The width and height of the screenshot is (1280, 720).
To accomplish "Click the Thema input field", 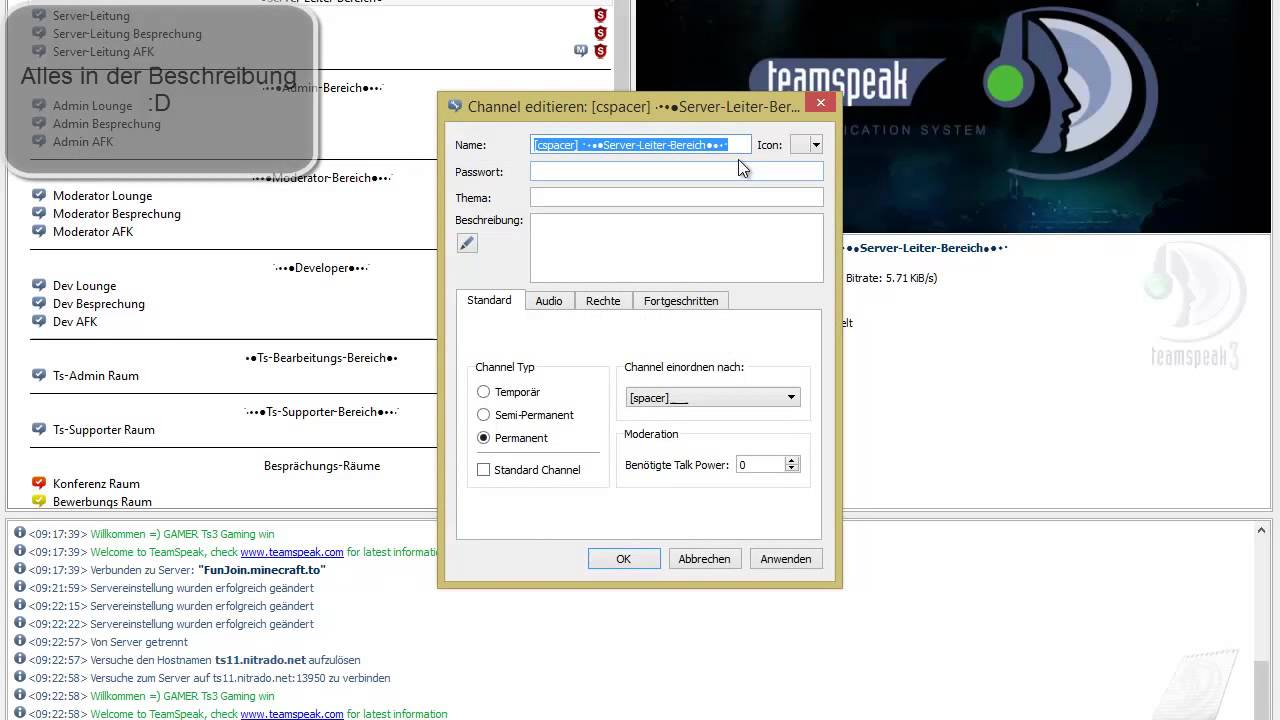I will click(x=677, y=198).
